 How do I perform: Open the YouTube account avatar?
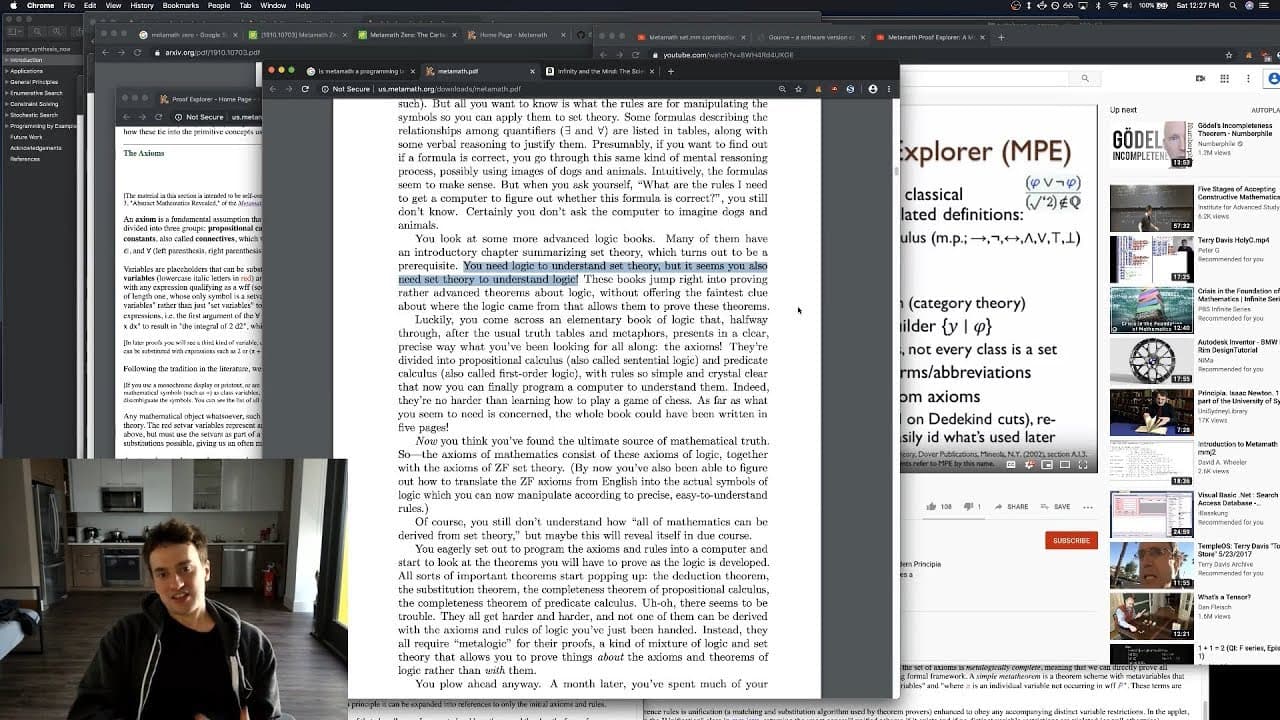click(x=1272, y=78)
